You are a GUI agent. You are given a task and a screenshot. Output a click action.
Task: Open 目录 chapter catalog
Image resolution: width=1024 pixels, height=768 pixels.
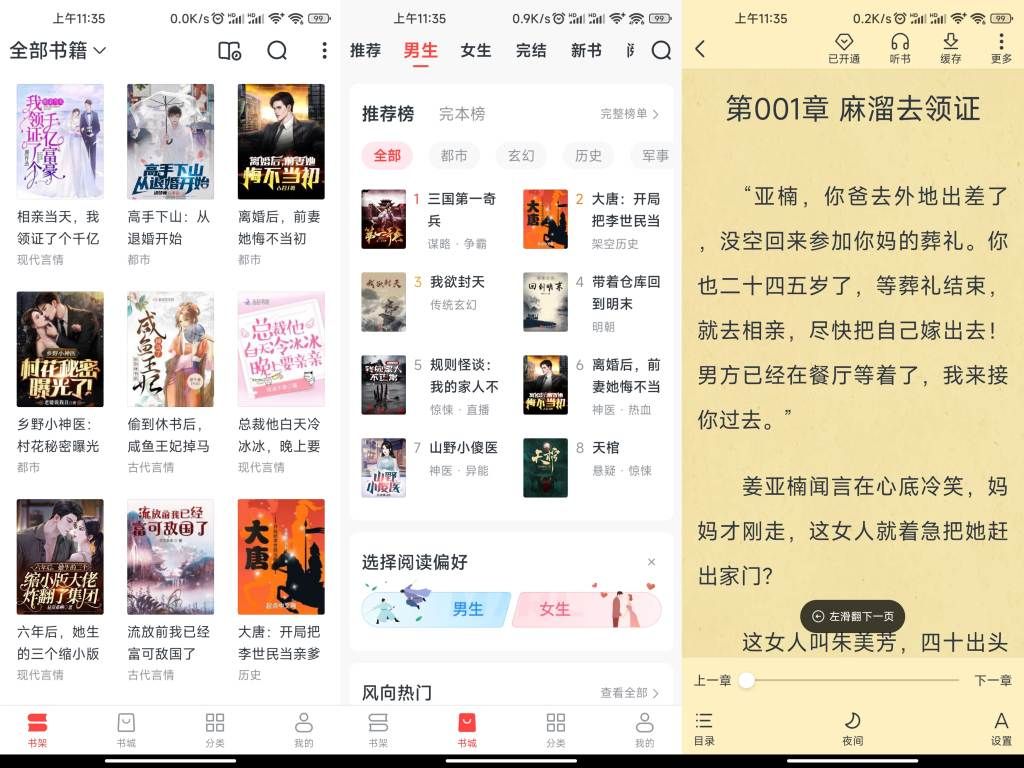tap(705, 728)
